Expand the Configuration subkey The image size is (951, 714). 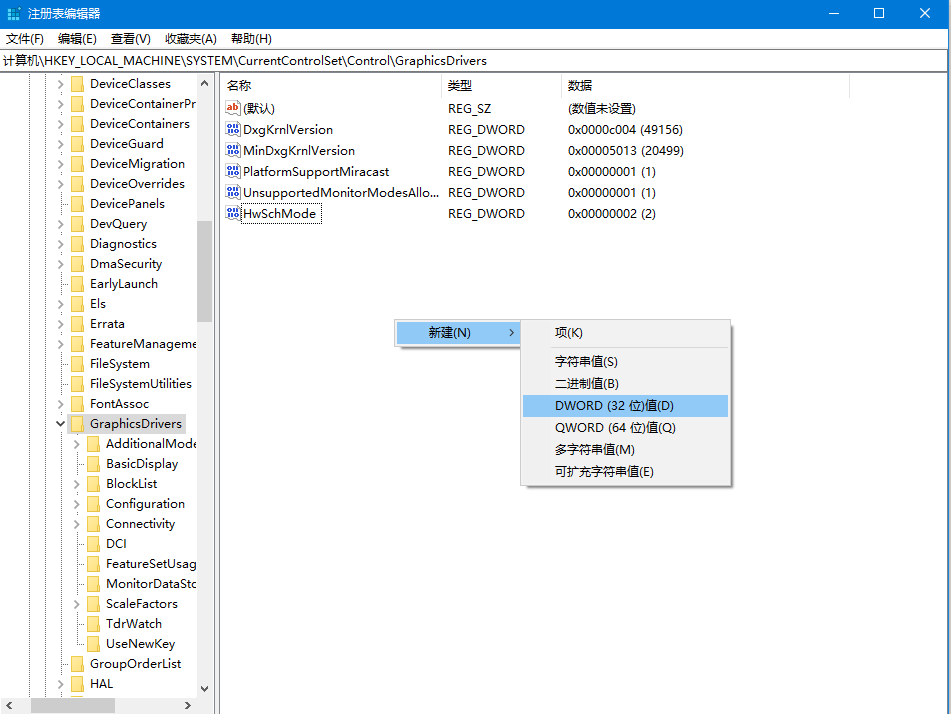75,503
